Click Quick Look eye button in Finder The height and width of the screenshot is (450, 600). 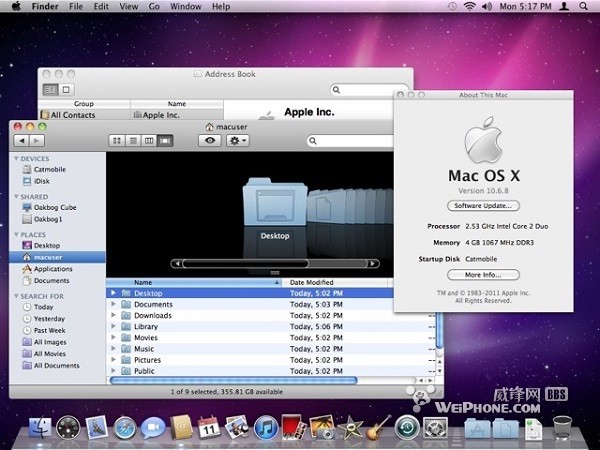[210, 140]
